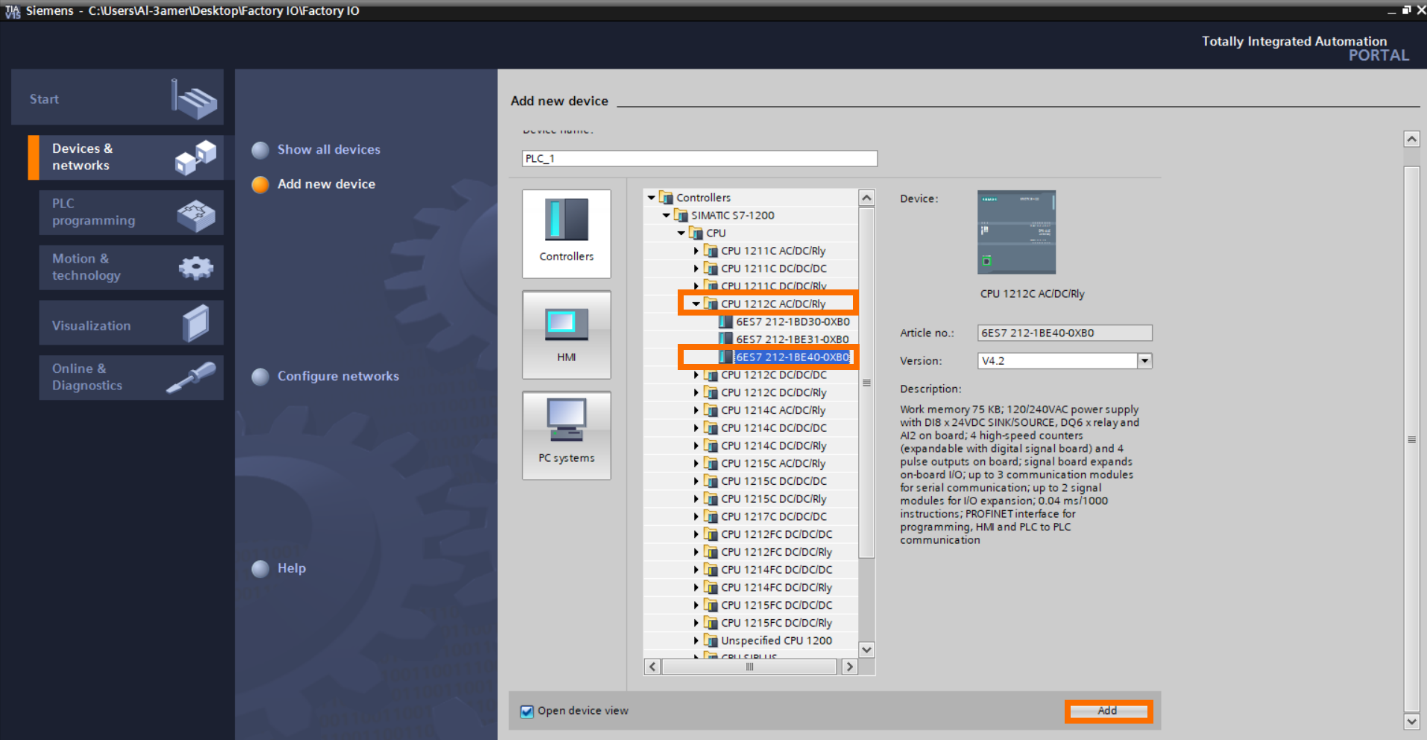Image resolution: width=1427 pixels, height=740 pixels.
Task: Expand CPU 1212FC DC/DC/DC node
Action: pyautogui.click(x=697, y=534)
